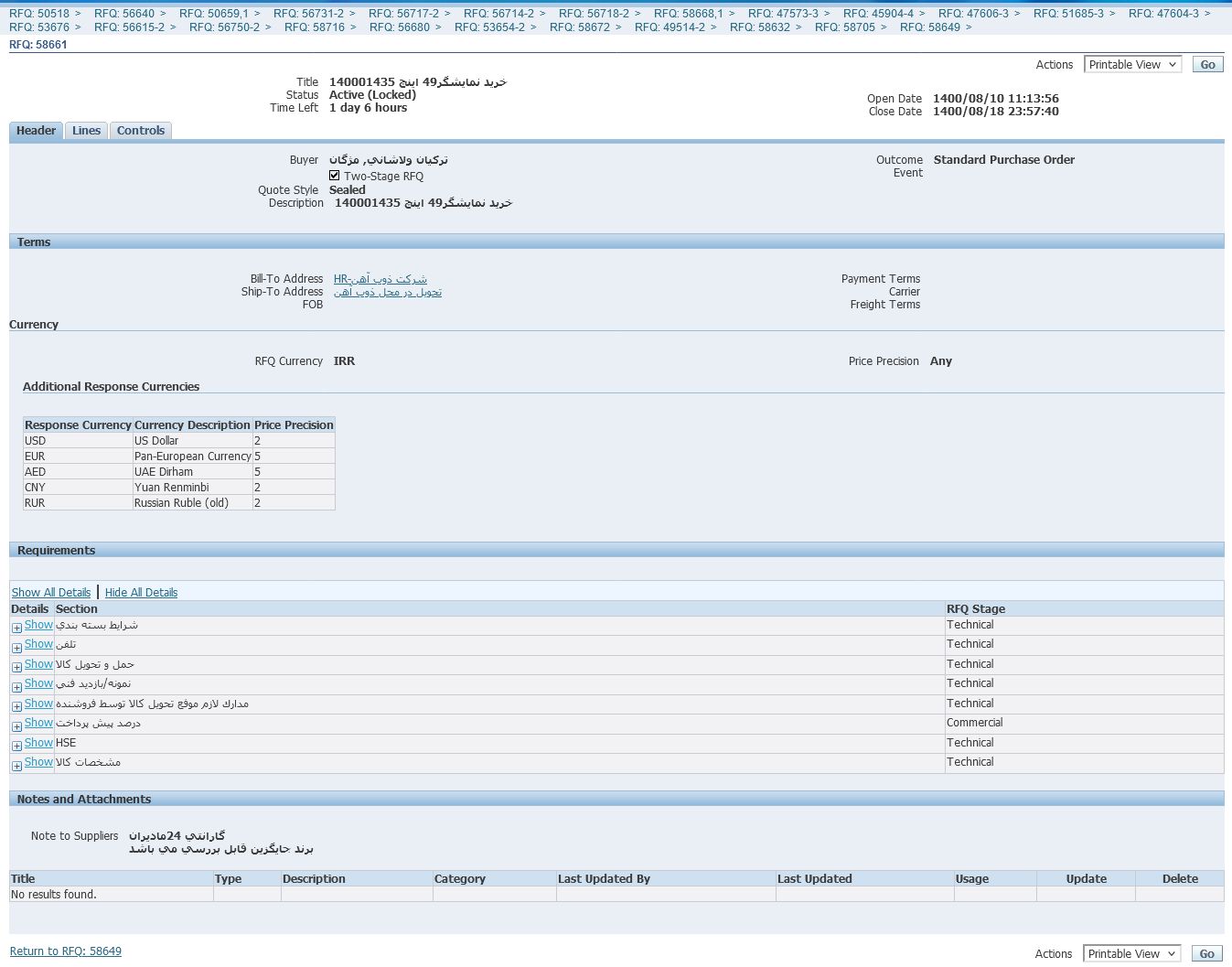This screenshot has height=967, width=1232.
Task: Open the bottom Actions Printable View dropdown
Action: tap(1131, 954)
